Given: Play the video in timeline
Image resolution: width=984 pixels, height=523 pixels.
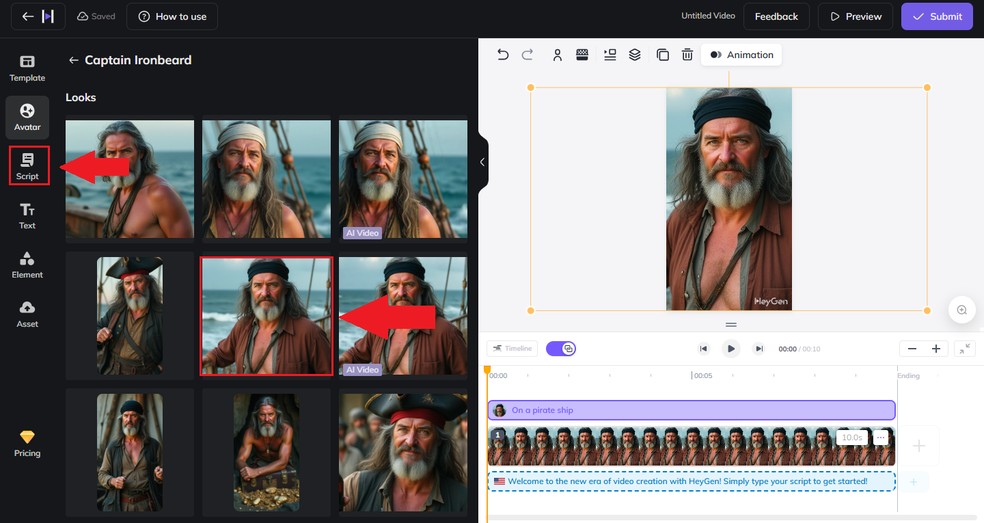Looking at the screenshot, I should [731, 348].
